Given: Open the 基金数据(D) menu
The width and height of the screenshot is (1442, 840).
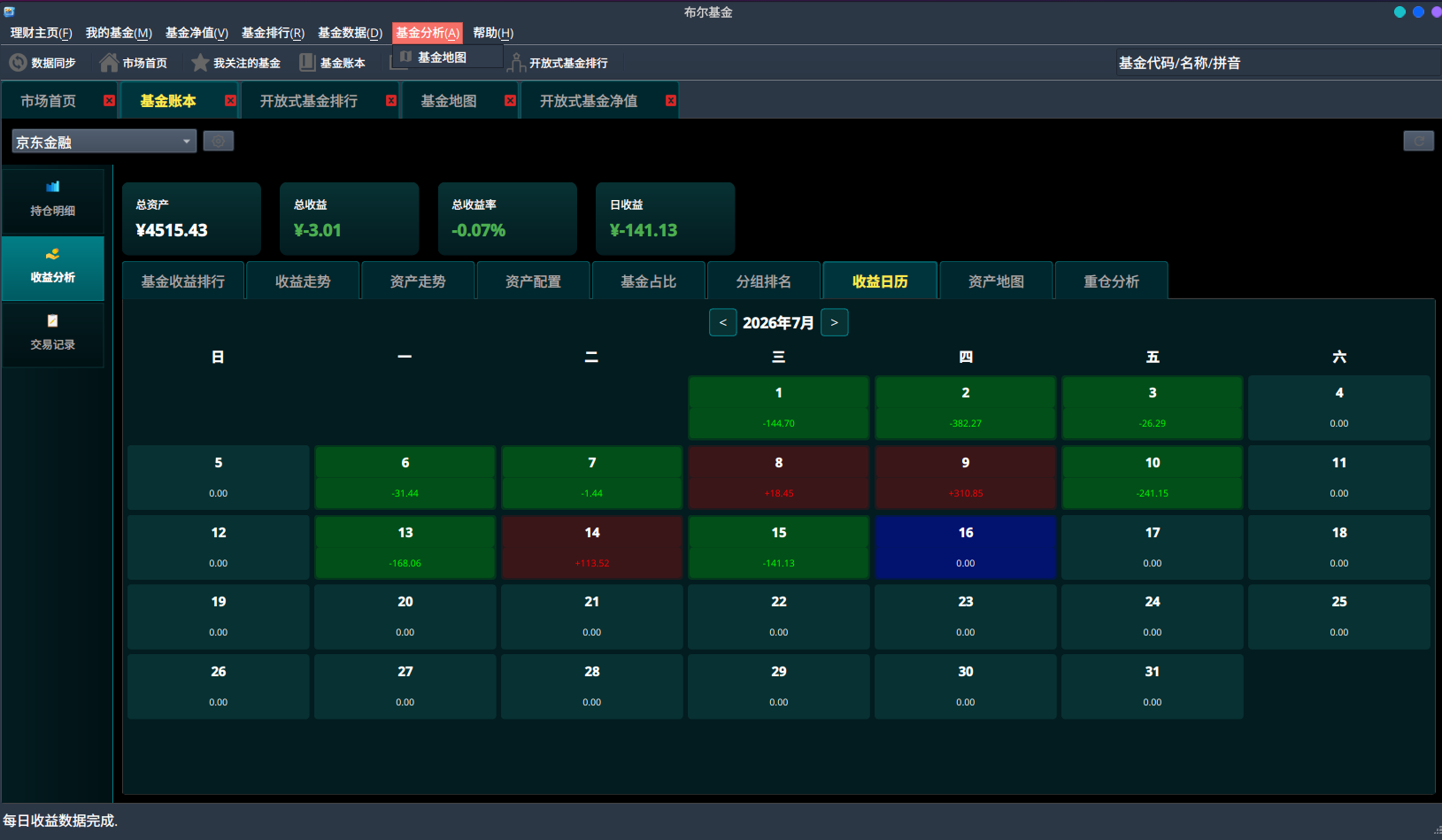Looking at the screenshot, I should point(350,33).
